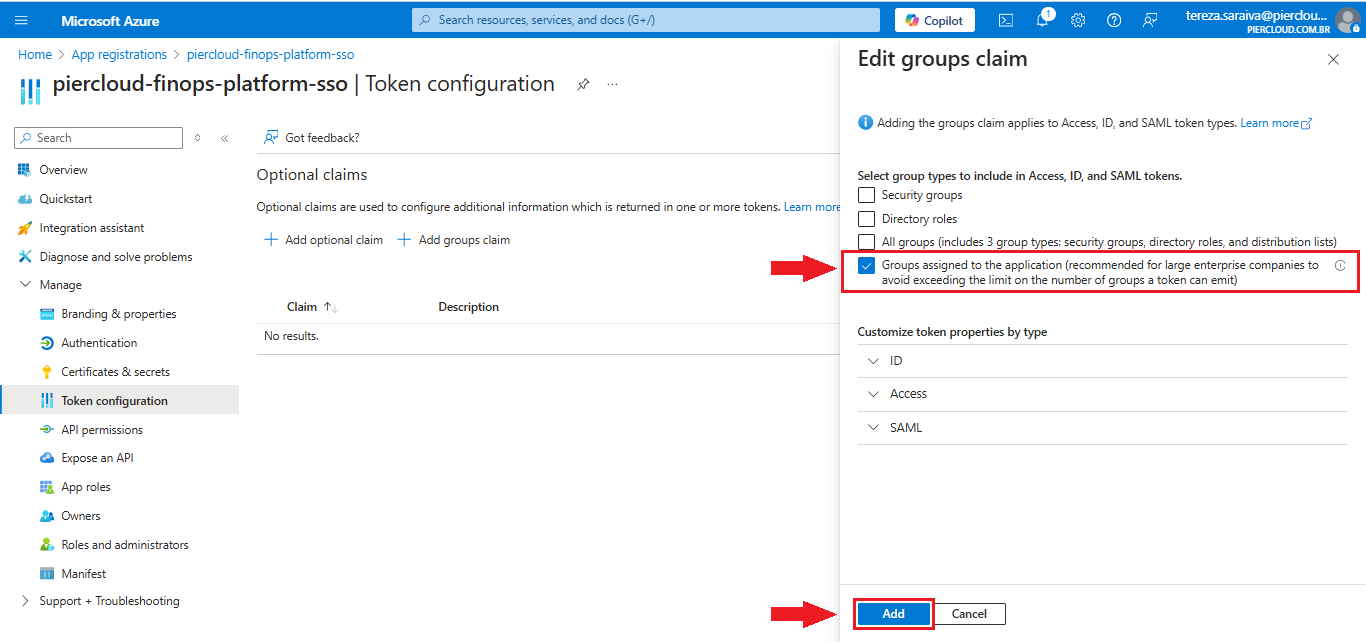Click the Add optional claim button
Viewport: 1366px width, 642px height.
click(x=323, y=240)
